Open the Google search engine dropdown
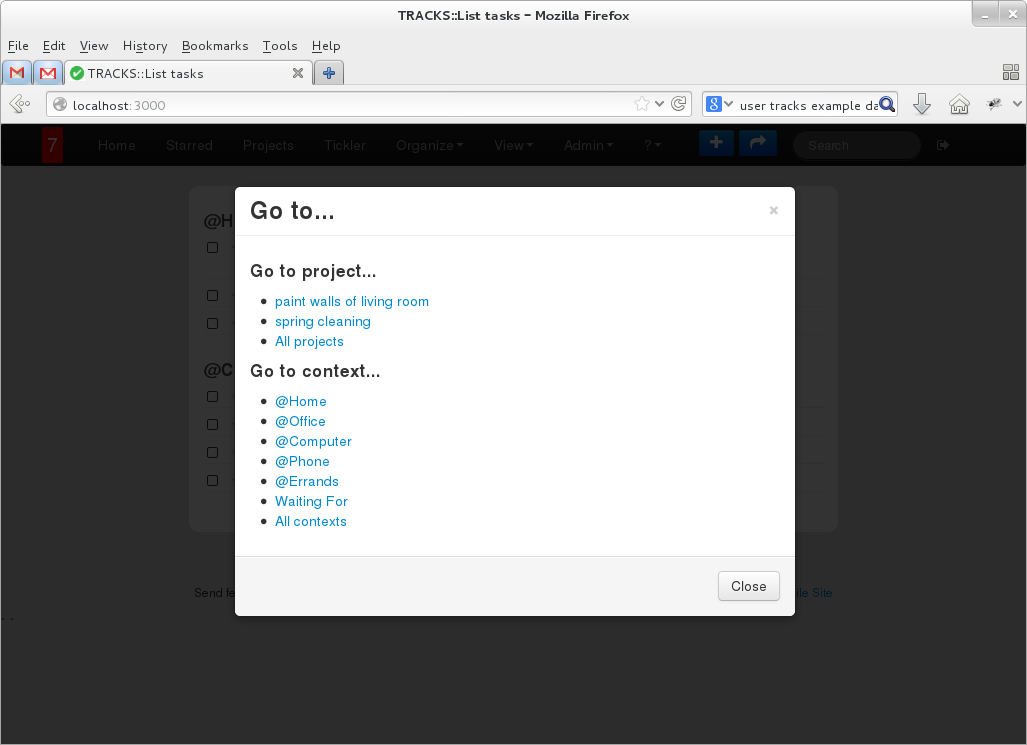Screen dimensions: 1027x745 point(719,104)
